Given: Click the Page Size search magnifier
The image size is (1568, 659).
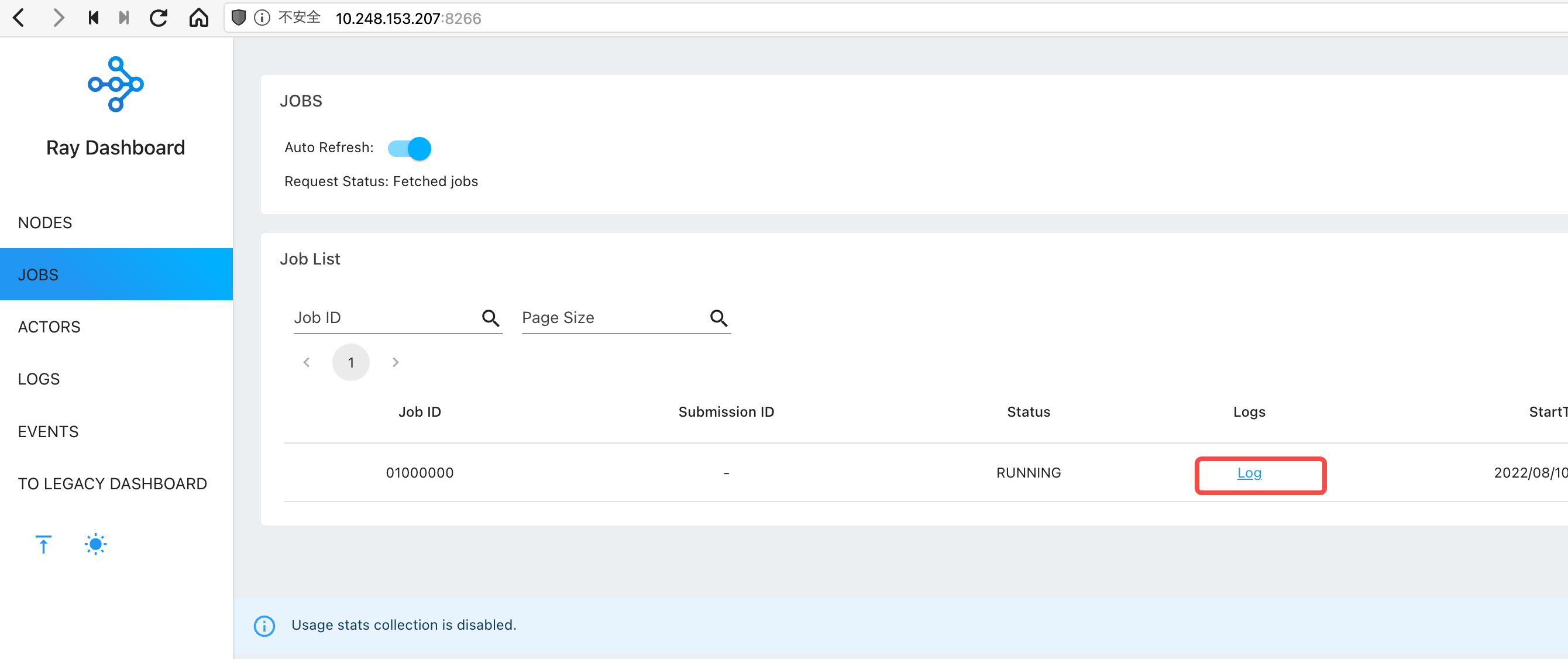Looking at the screenshot, I should point(718,317).
